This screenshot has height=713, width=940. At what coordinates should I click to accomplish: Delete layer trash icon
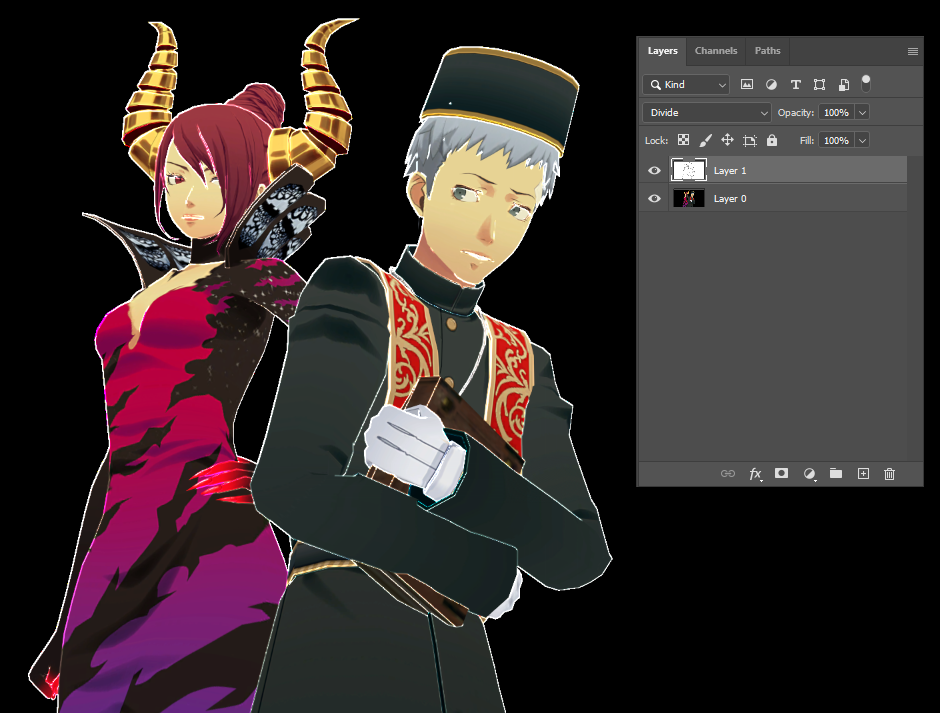click(x=890, y=474)
